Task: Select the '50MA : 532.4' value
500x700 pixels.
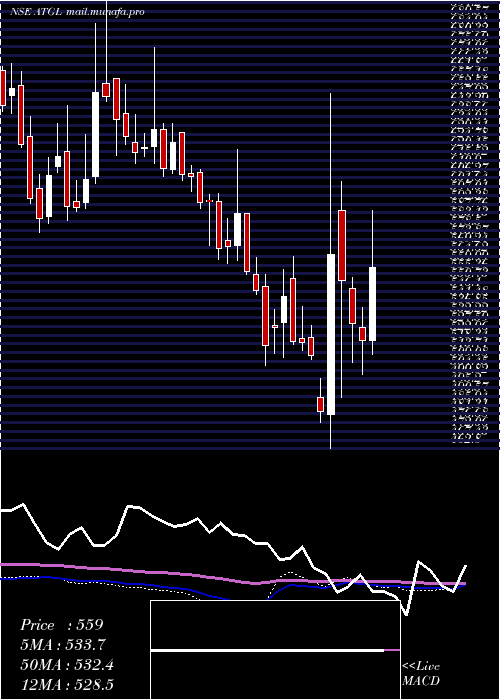Action: (x=67, y=665)
